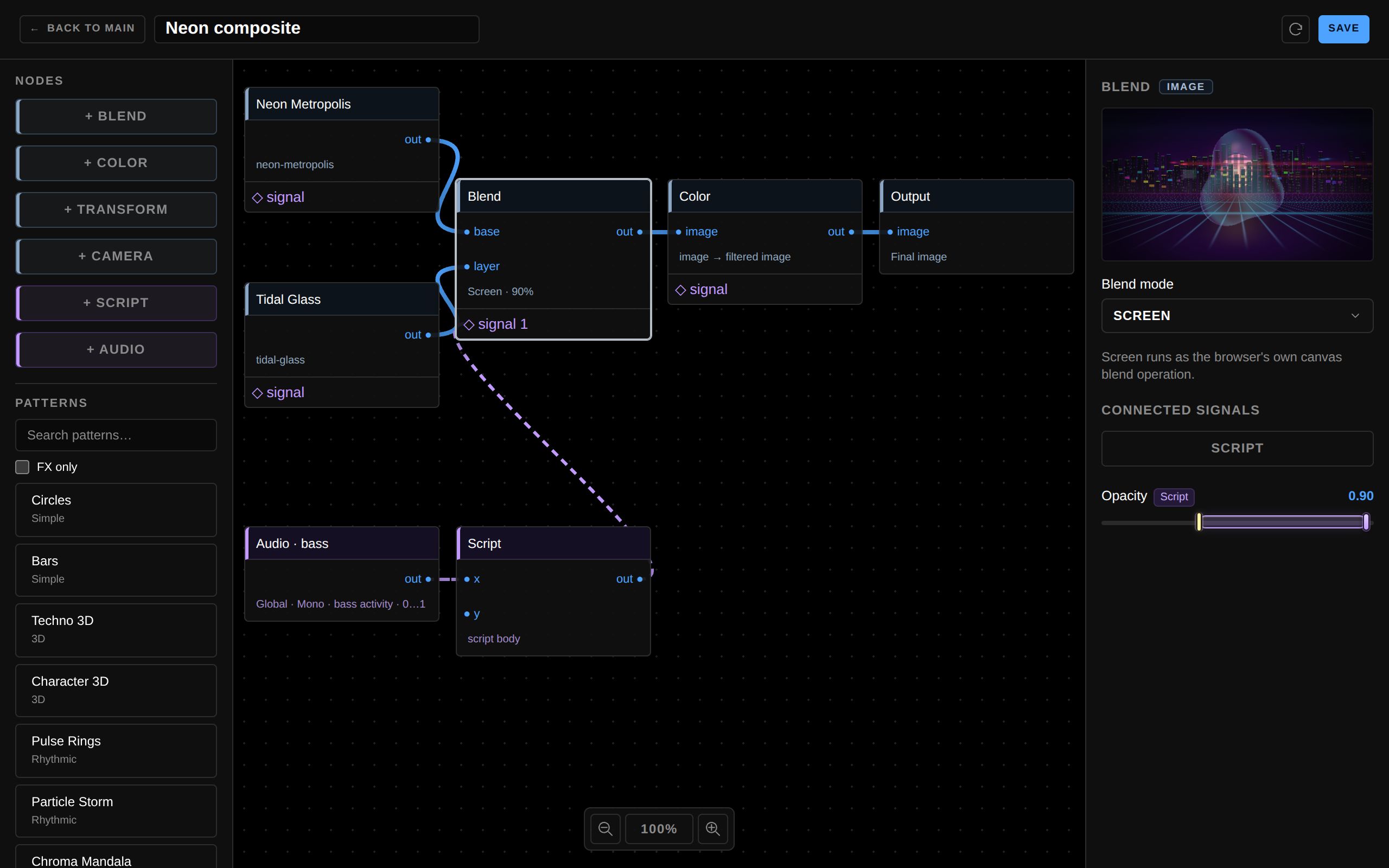Go back to main
This screenshot has width=1389, height=868.
pos(82,29)
